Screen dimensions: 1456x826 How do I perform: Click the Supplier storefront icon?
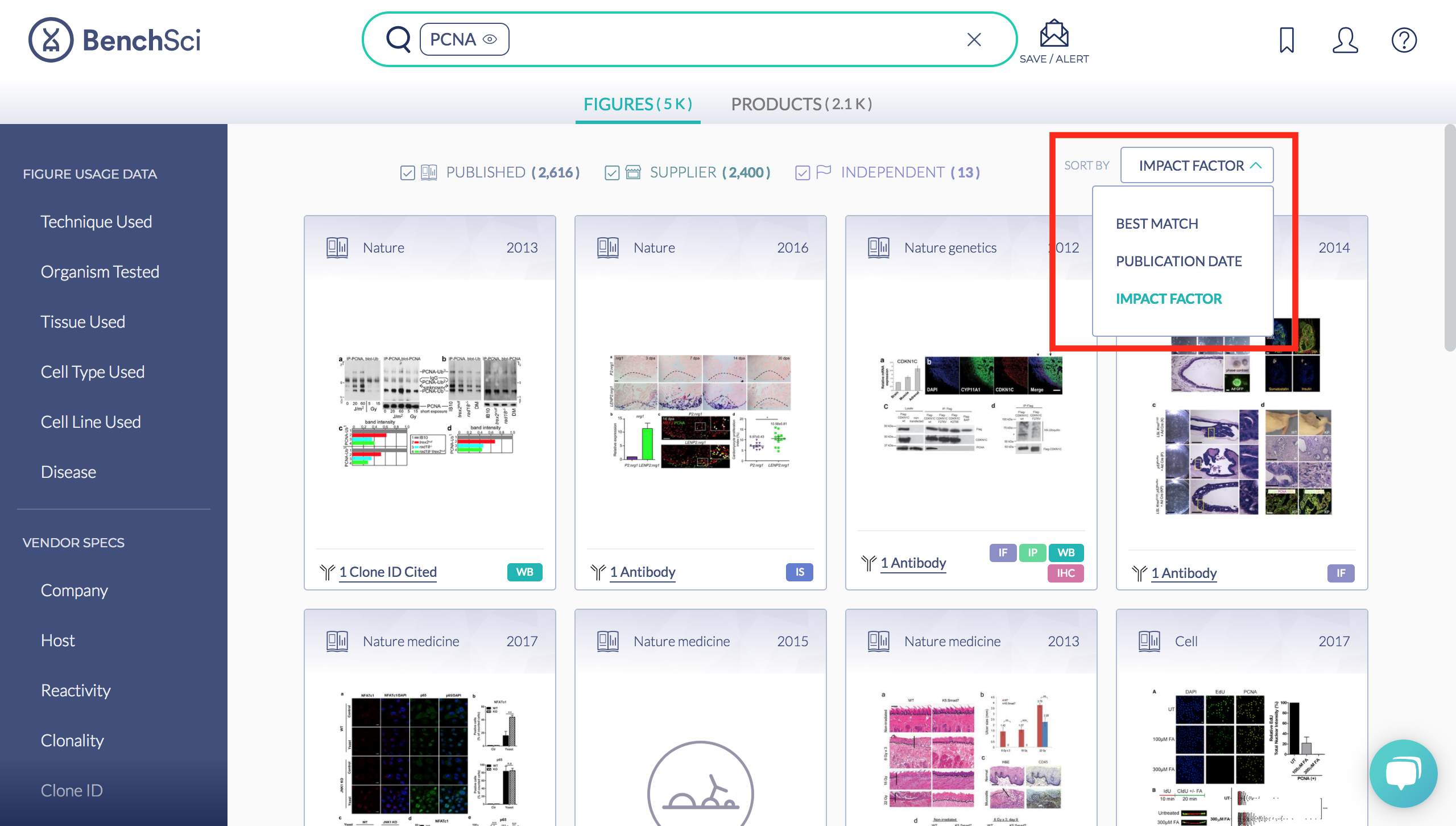633,172
